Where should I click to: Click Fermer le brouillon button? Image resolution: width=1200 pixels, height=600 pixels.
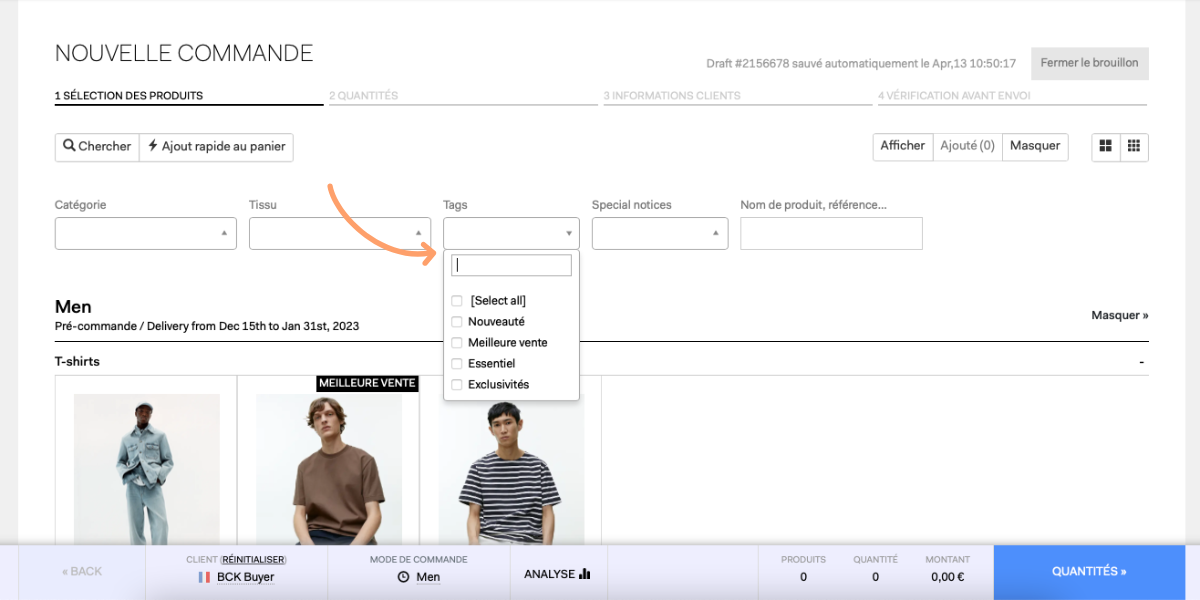[x=1089, y=63]
